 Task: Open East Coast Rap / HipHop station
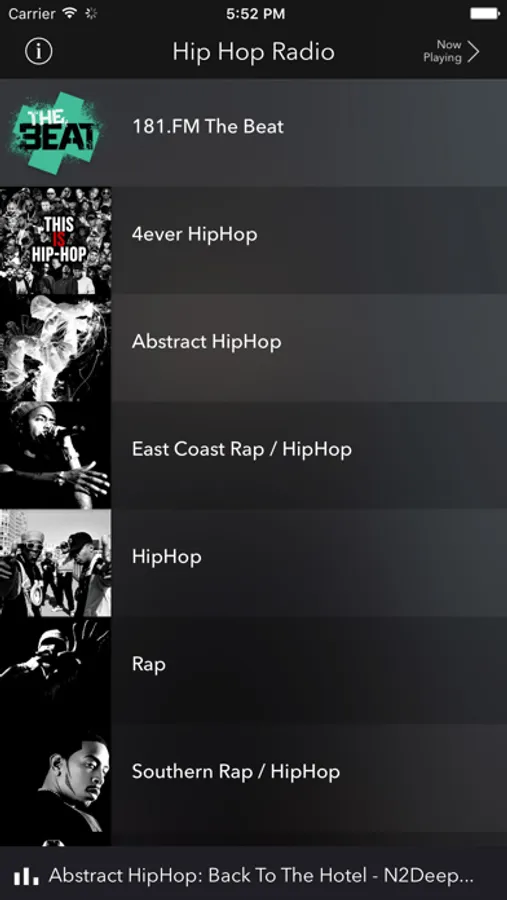(x=253, y=455)
